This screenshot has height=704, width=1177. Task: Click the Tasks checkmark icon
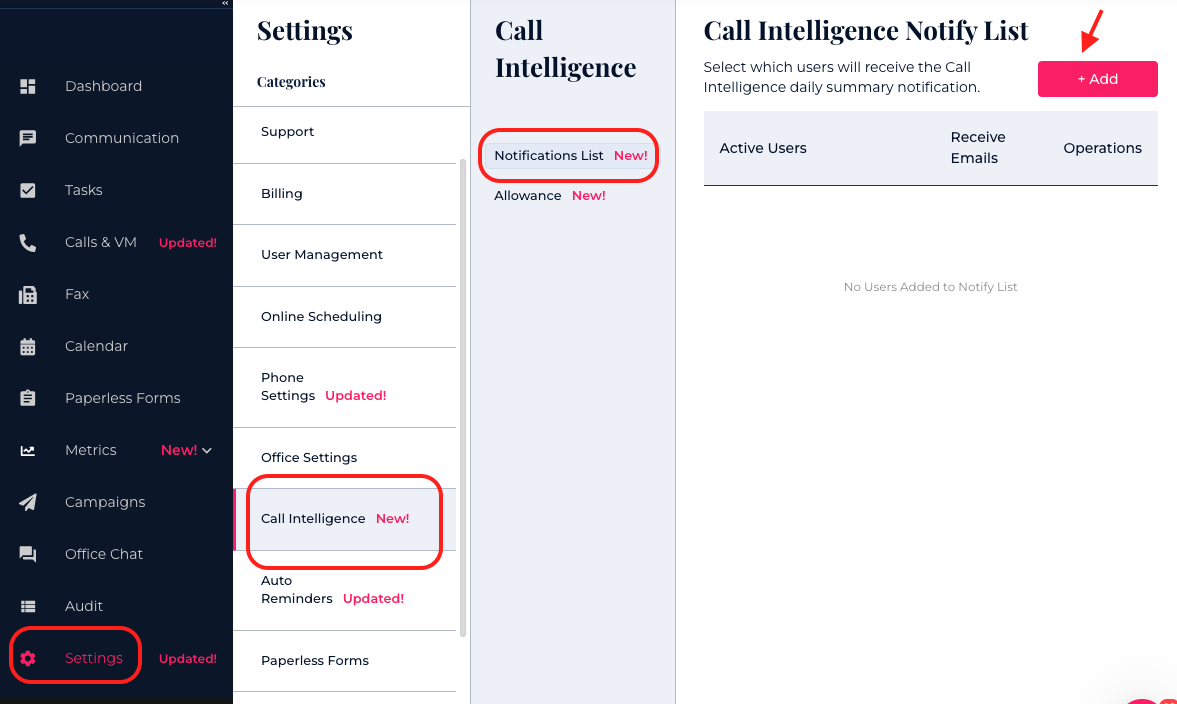(28, 190)
